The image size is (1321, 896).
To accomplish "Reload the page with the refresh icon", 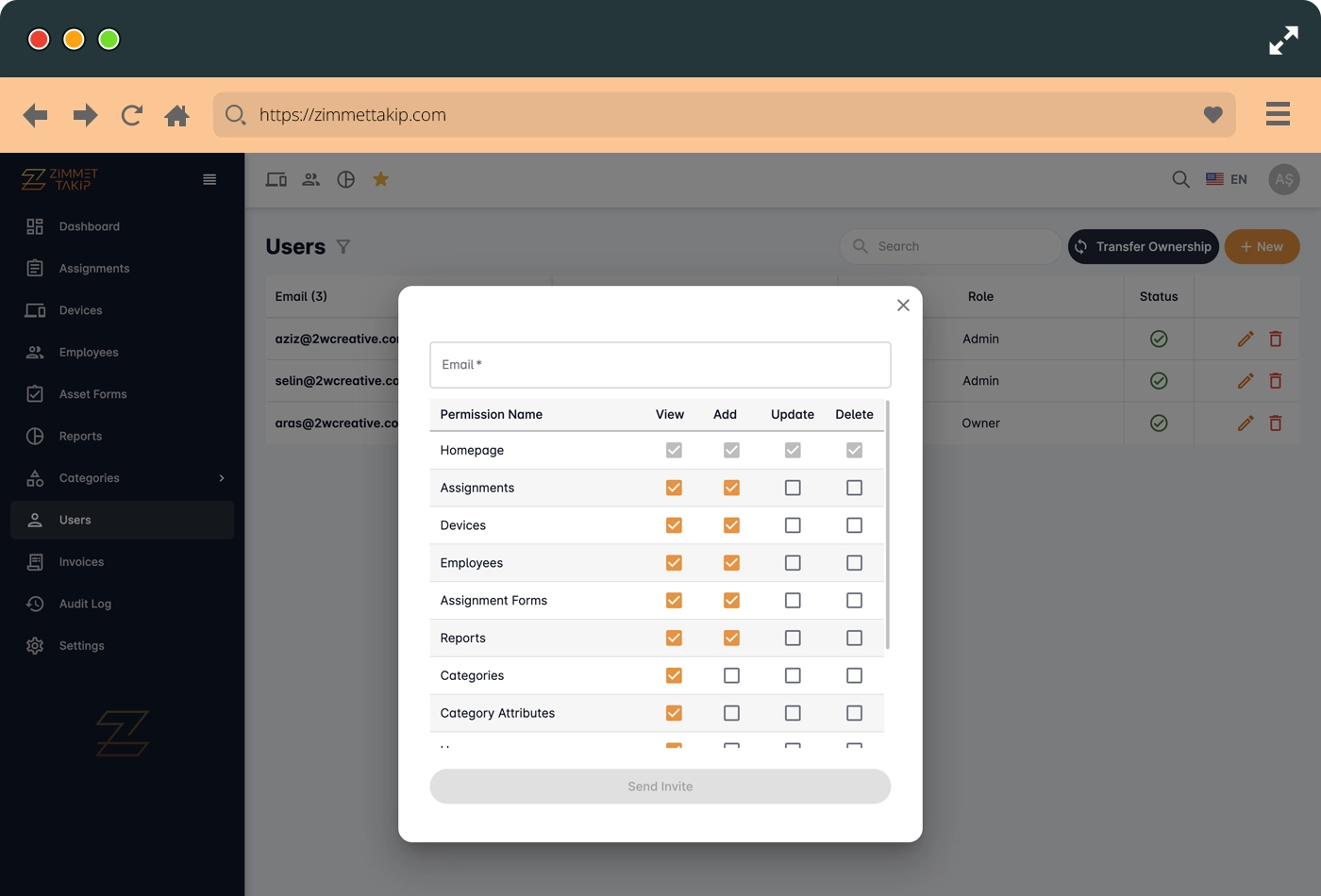I will coord(132,115).
